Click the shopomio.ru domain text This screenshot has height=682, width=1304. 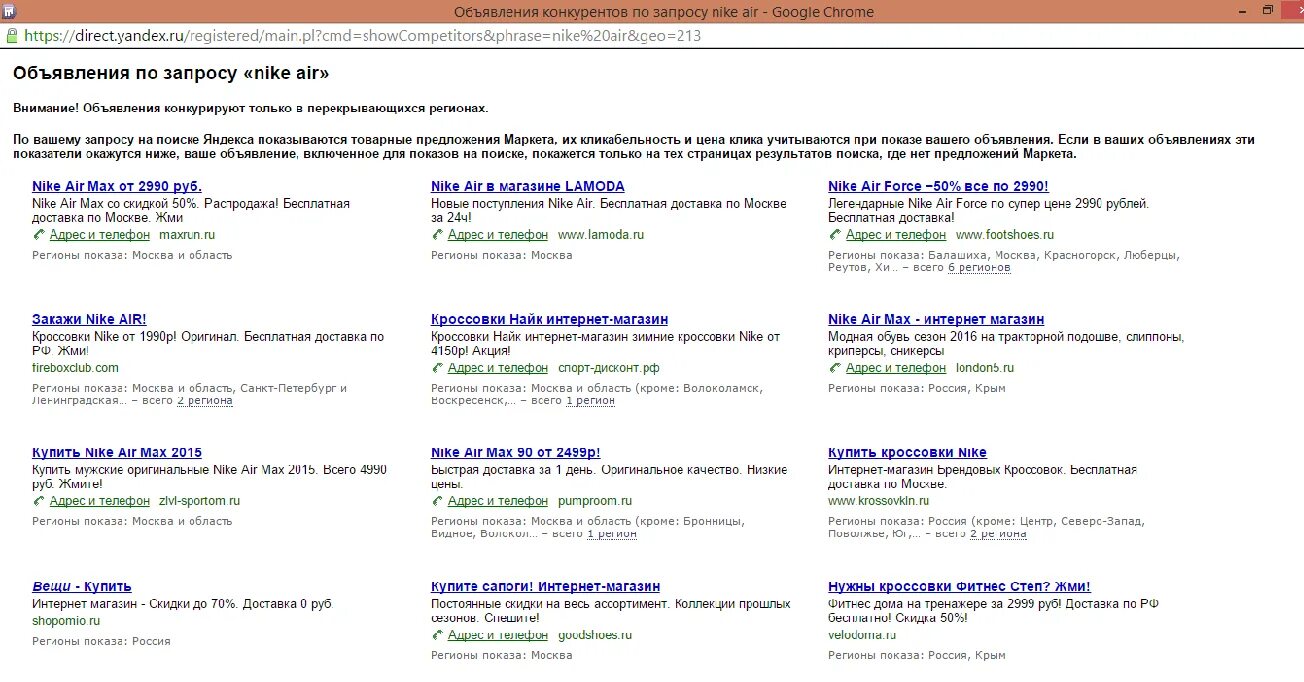[x=66, y=621]
